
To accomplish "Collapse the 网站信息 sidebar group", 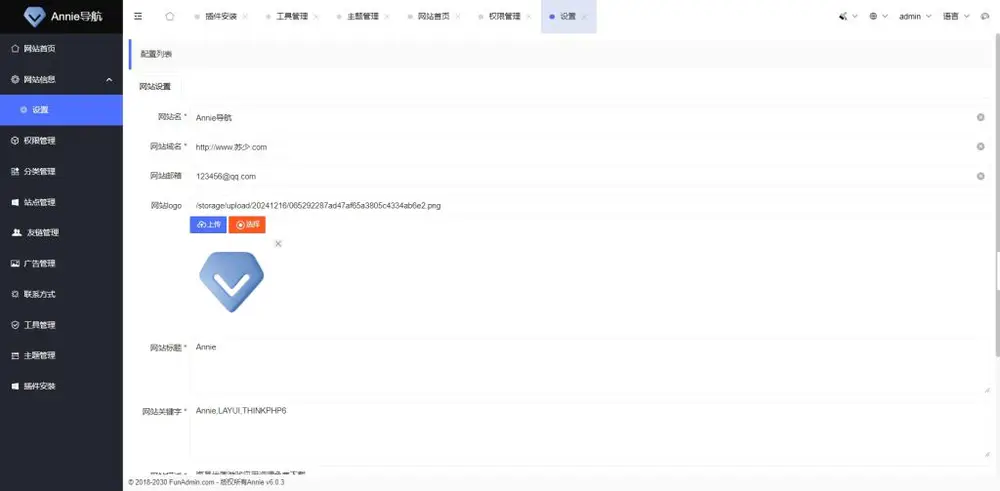I will 61,80.
